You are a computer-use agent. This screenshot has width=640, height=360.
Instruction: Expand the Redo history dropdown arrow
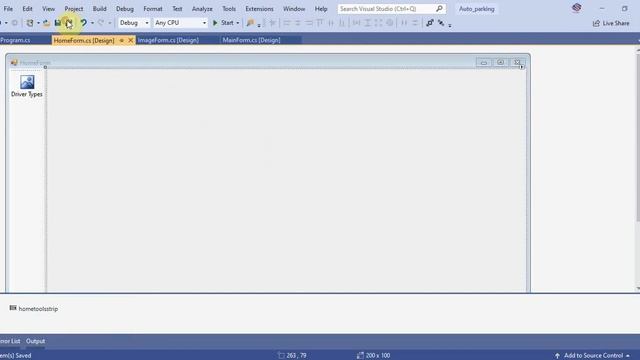pyautogui.click(x=109, y=23)
